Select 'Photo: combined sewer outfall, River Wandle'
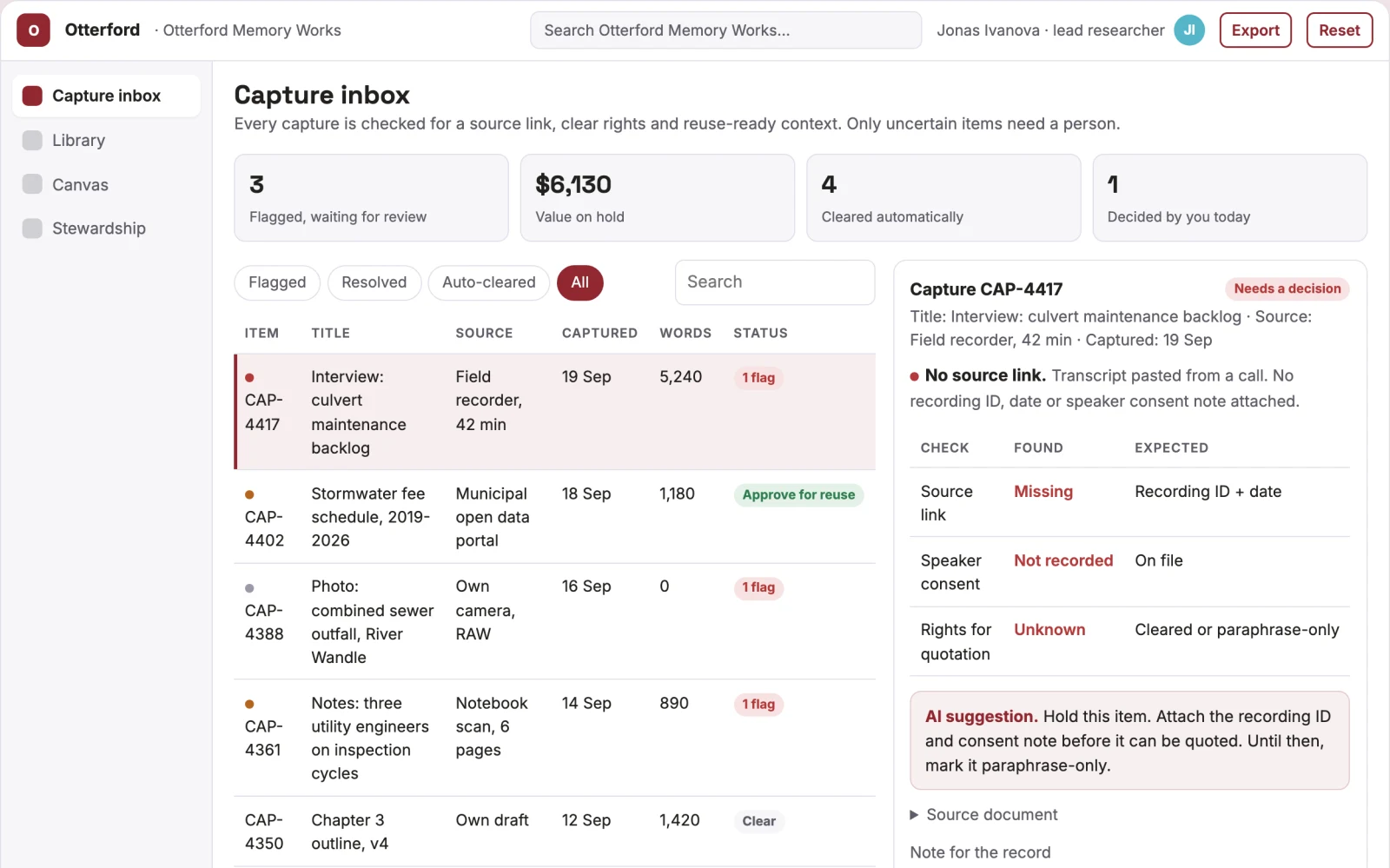 (373, 622)
